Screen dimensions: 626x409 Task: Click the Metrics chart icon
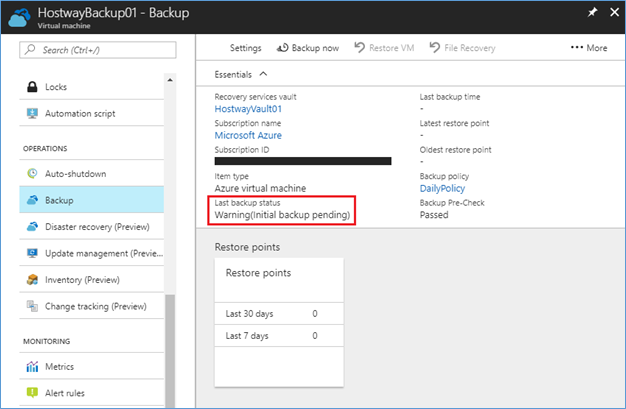32,366
